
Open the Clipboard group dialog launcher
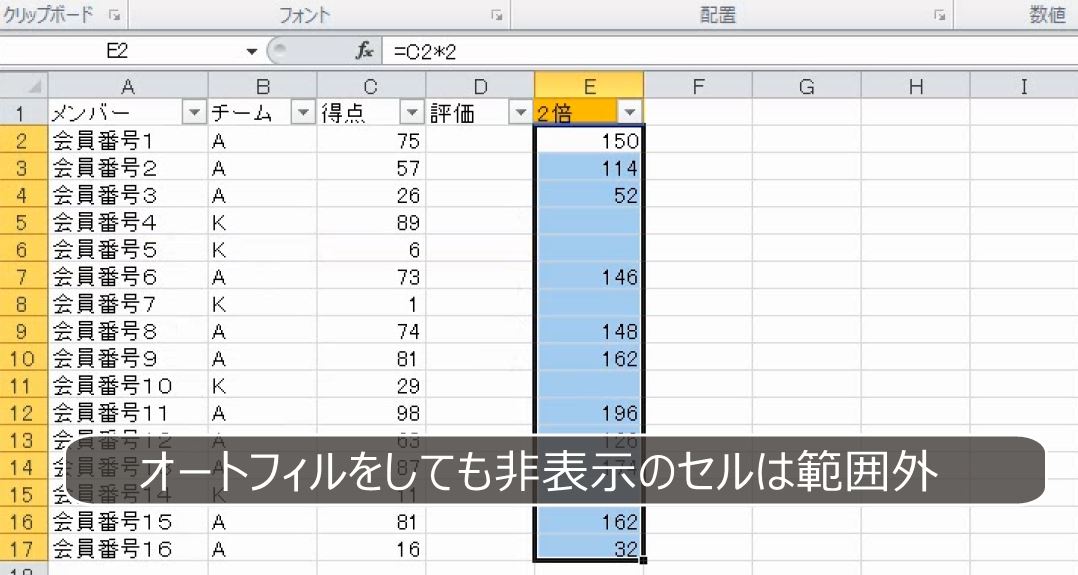click(114, 14)
